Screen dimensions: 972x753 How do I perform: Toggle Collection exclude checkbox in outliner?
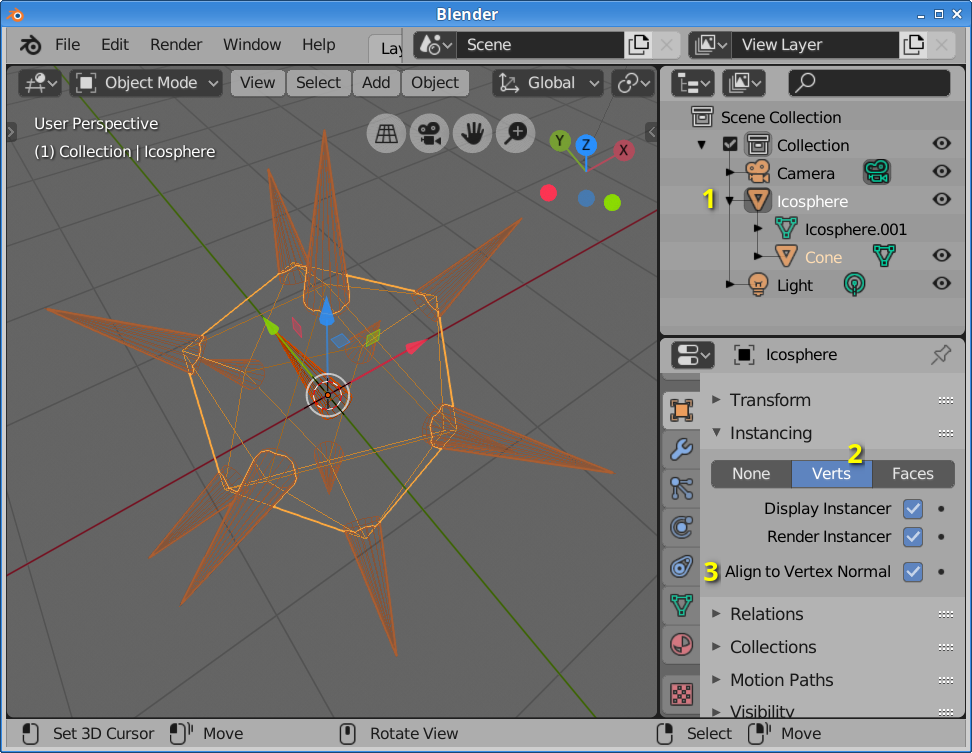tap(730, 144)
